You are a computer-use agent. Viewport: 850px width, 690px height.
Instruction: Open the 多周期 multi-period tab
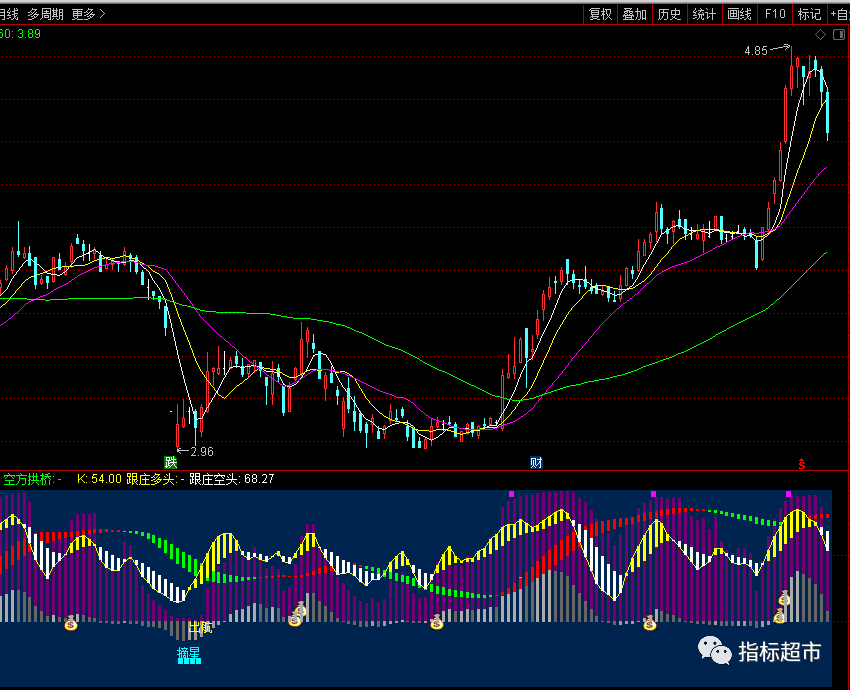(x=46, y=14)
